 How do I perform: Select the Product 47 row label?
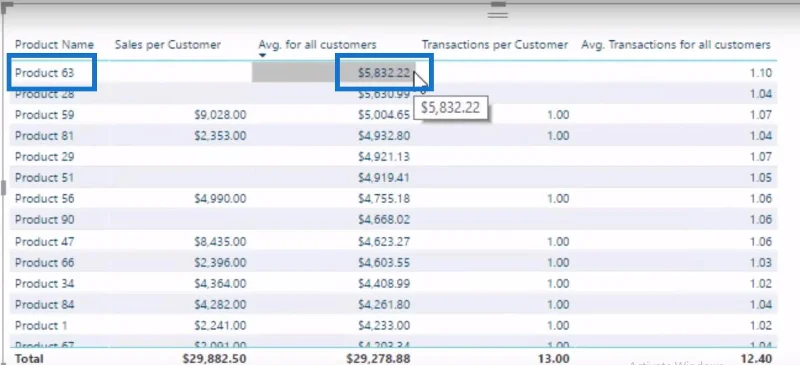pyautogui.click(x=44, y=241)
